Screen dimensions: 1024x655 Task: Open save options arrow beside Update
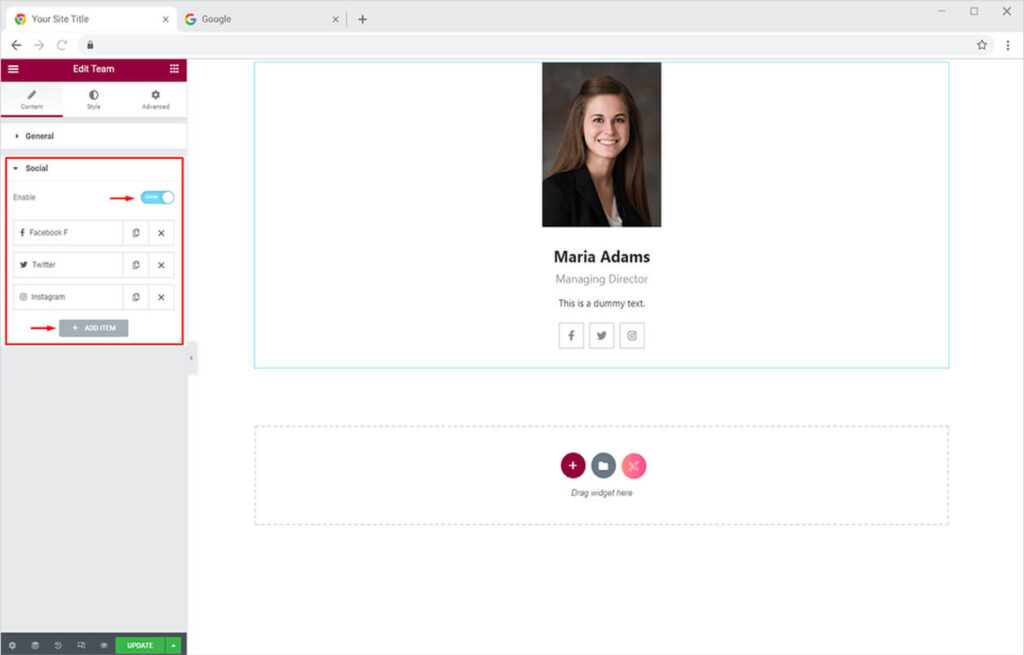coord(174,645)
